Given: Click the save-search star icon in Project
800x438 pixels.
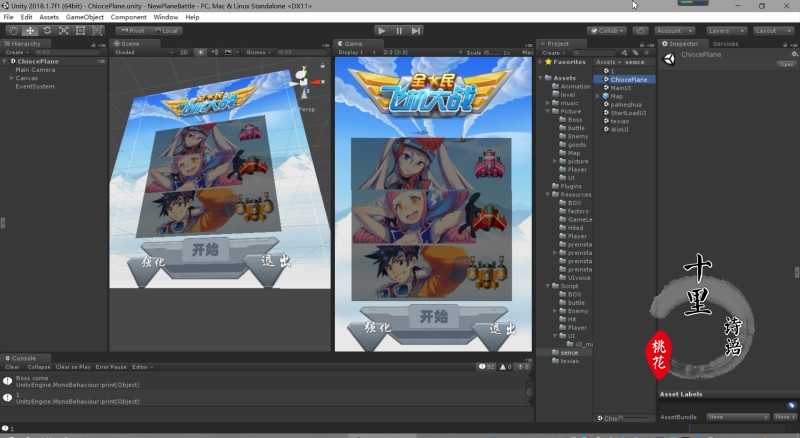Looking at the screenshot, I should (x=646, y=53).
